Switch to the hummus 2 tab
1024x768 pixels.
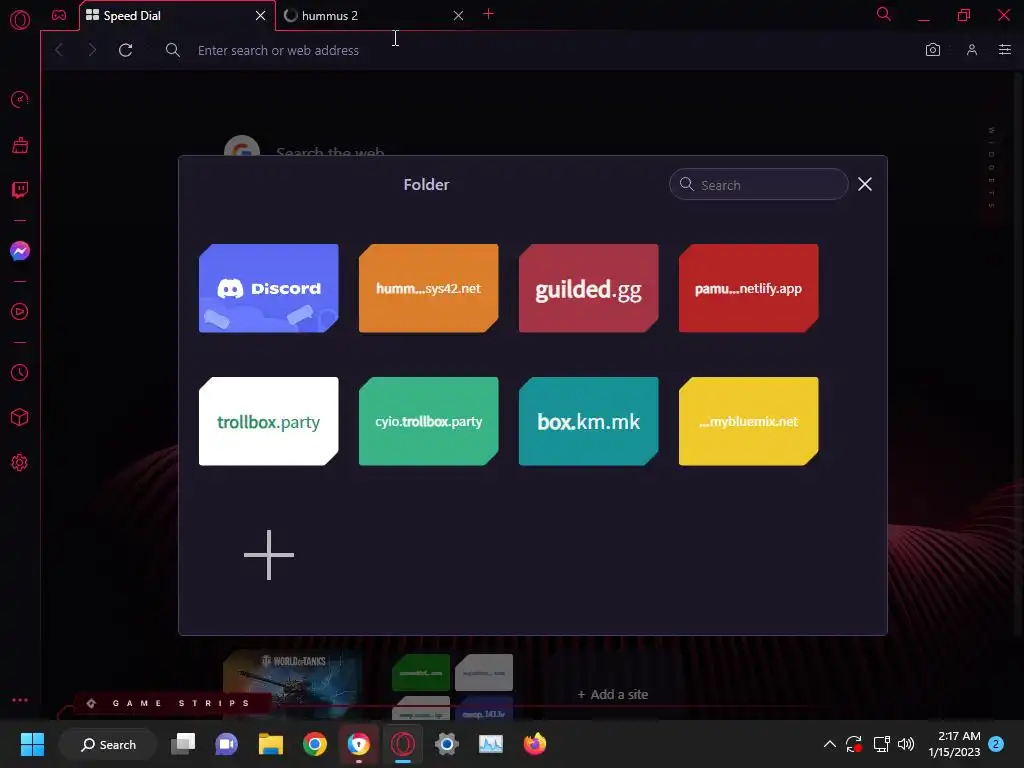point(374,16)
